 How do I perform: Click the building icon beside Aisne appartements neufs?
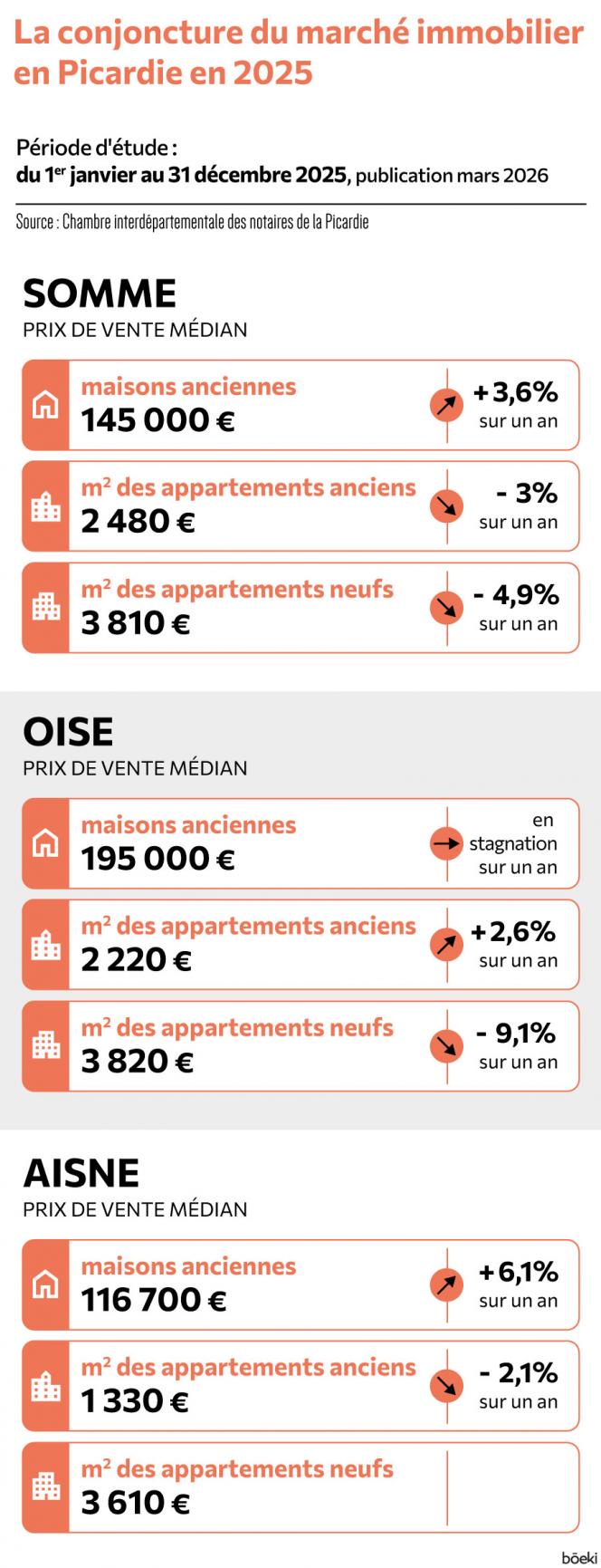(45, 1487)
